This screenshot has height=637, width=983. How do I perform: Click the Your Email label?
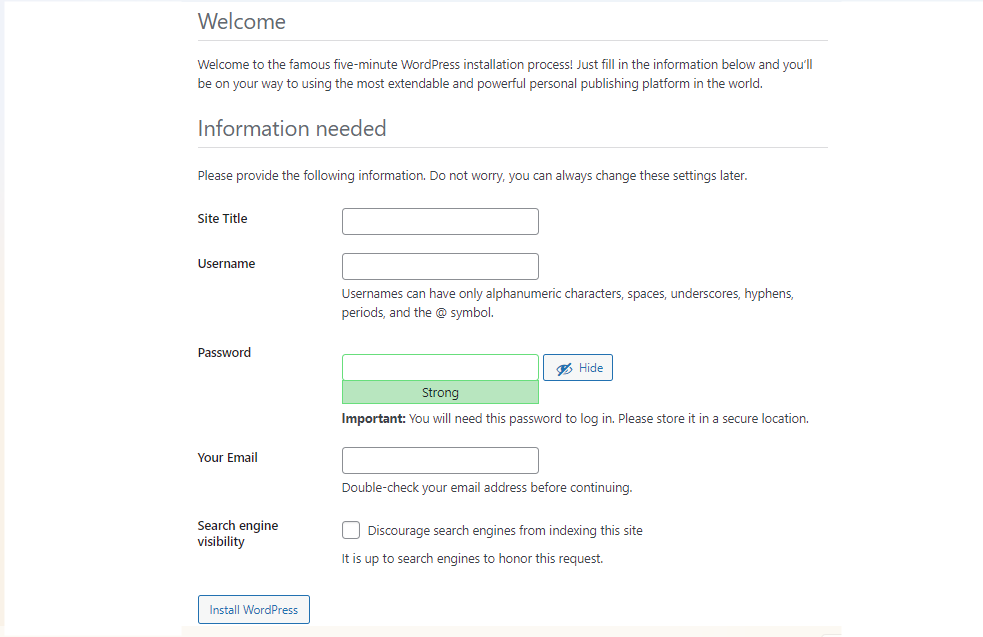(227, 457)
